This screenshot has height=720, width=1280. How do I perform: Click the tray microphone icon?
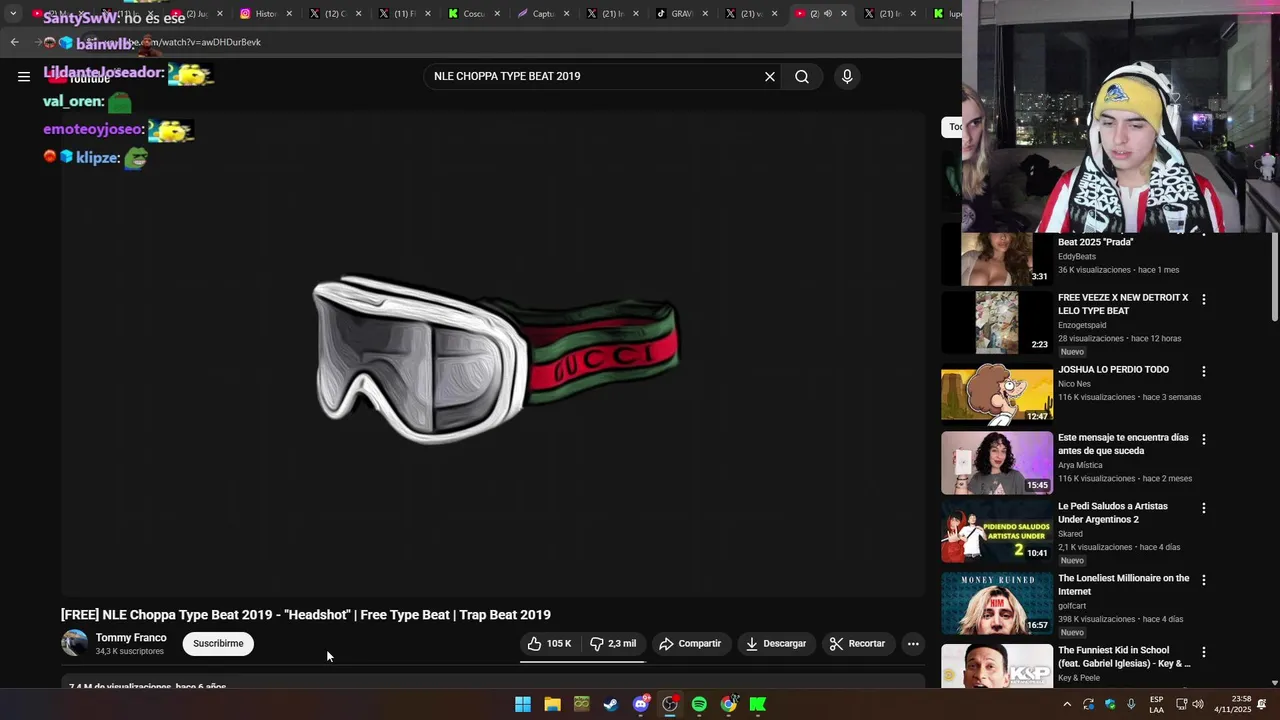(1131, 704)
